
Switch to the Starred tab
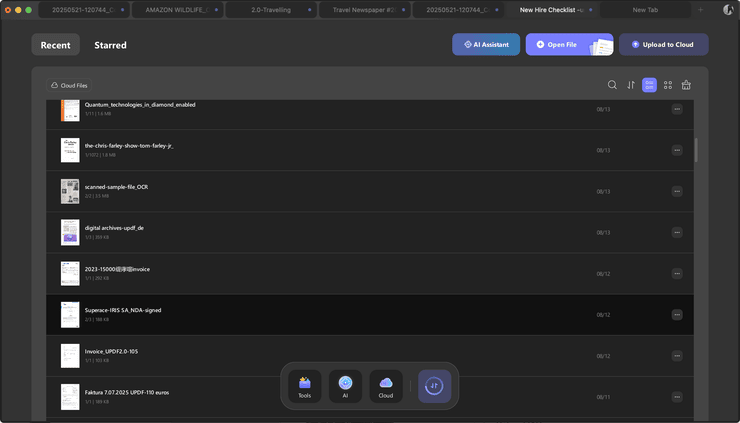[x=110, y=45]
